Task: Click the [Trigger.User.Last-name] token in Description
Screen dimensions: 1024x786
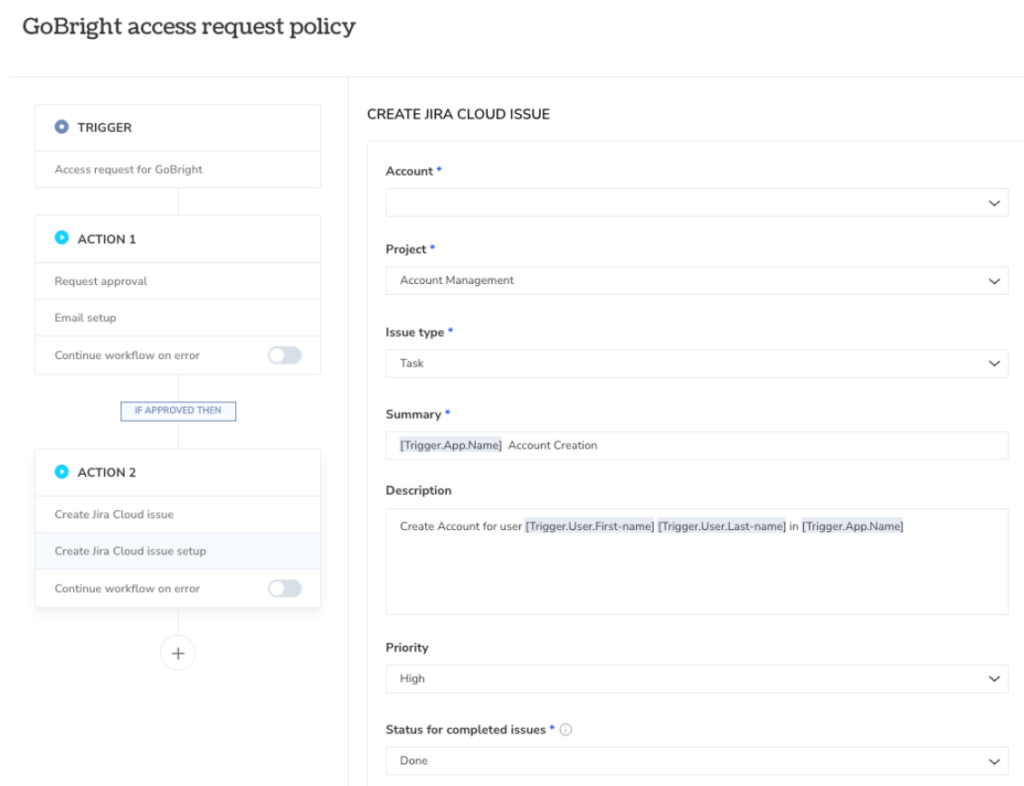Action: [x=722, y=526]
